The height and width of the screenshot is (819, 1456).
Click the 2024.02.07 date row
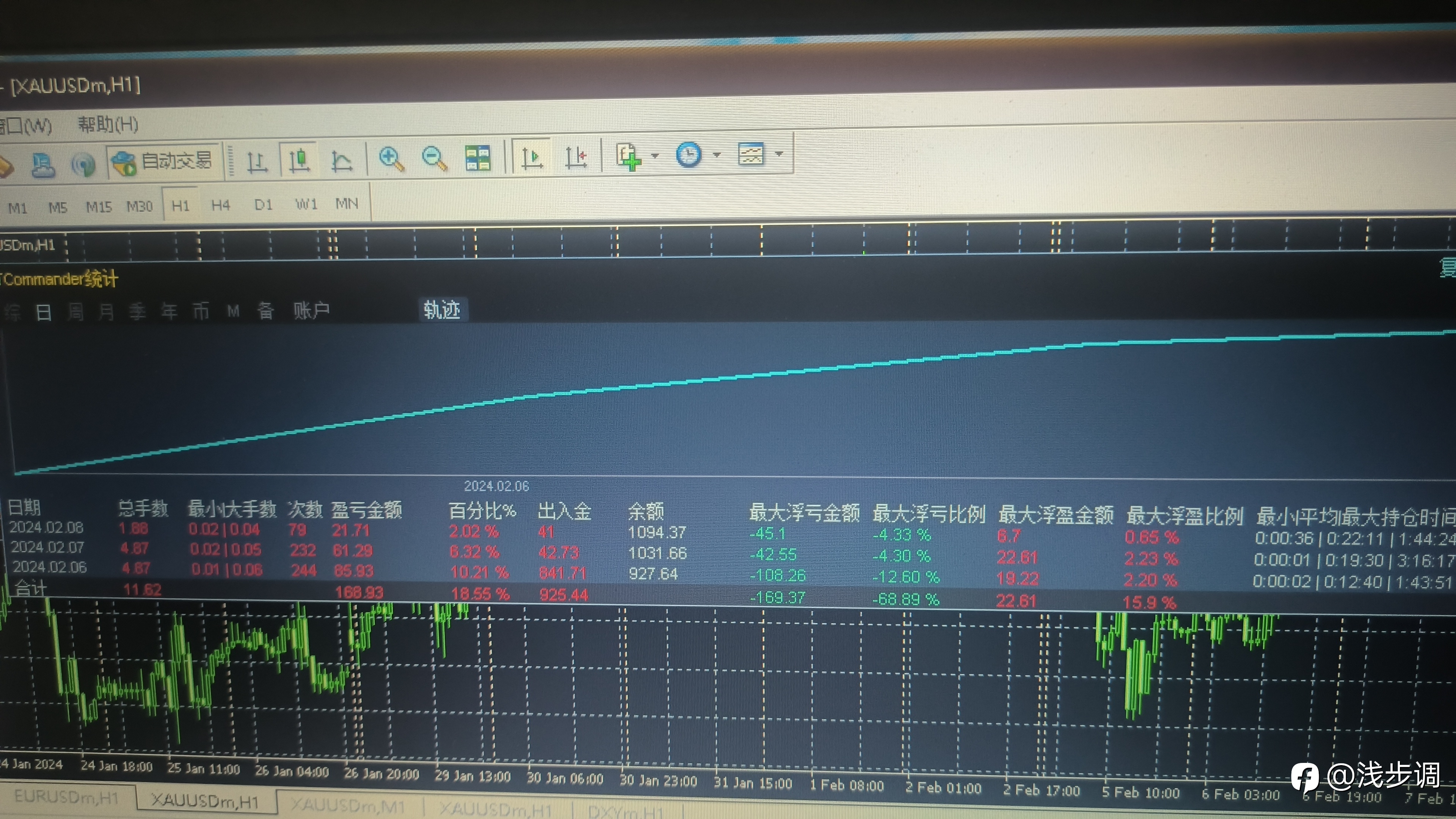tap(47, 547)
